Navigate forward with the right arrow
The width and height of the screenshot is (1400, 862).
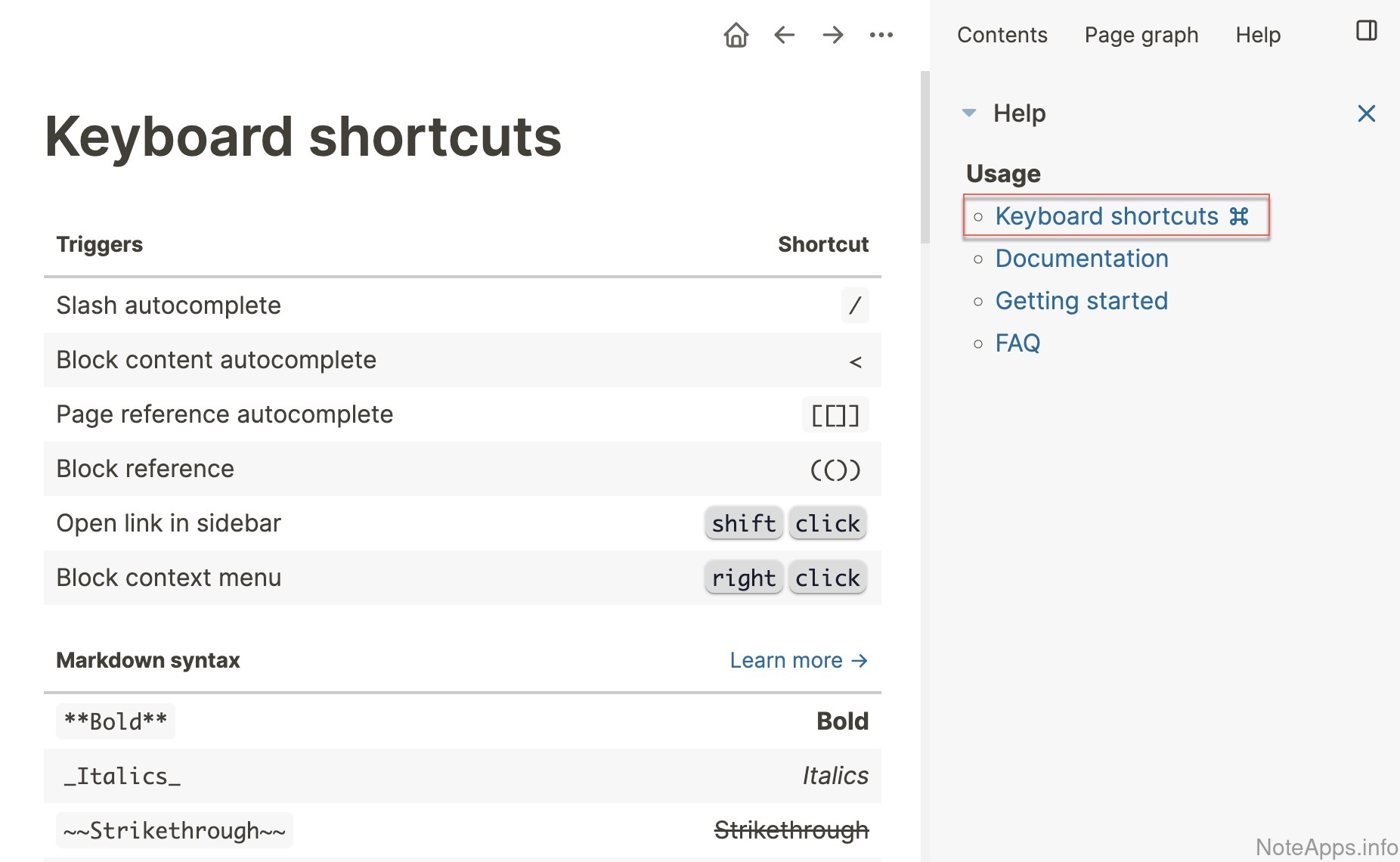tap(832, 35)
